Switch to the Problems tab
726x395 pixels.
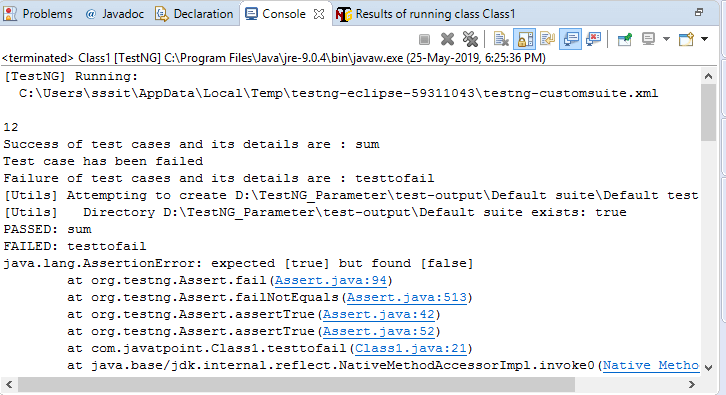point(38,14)
